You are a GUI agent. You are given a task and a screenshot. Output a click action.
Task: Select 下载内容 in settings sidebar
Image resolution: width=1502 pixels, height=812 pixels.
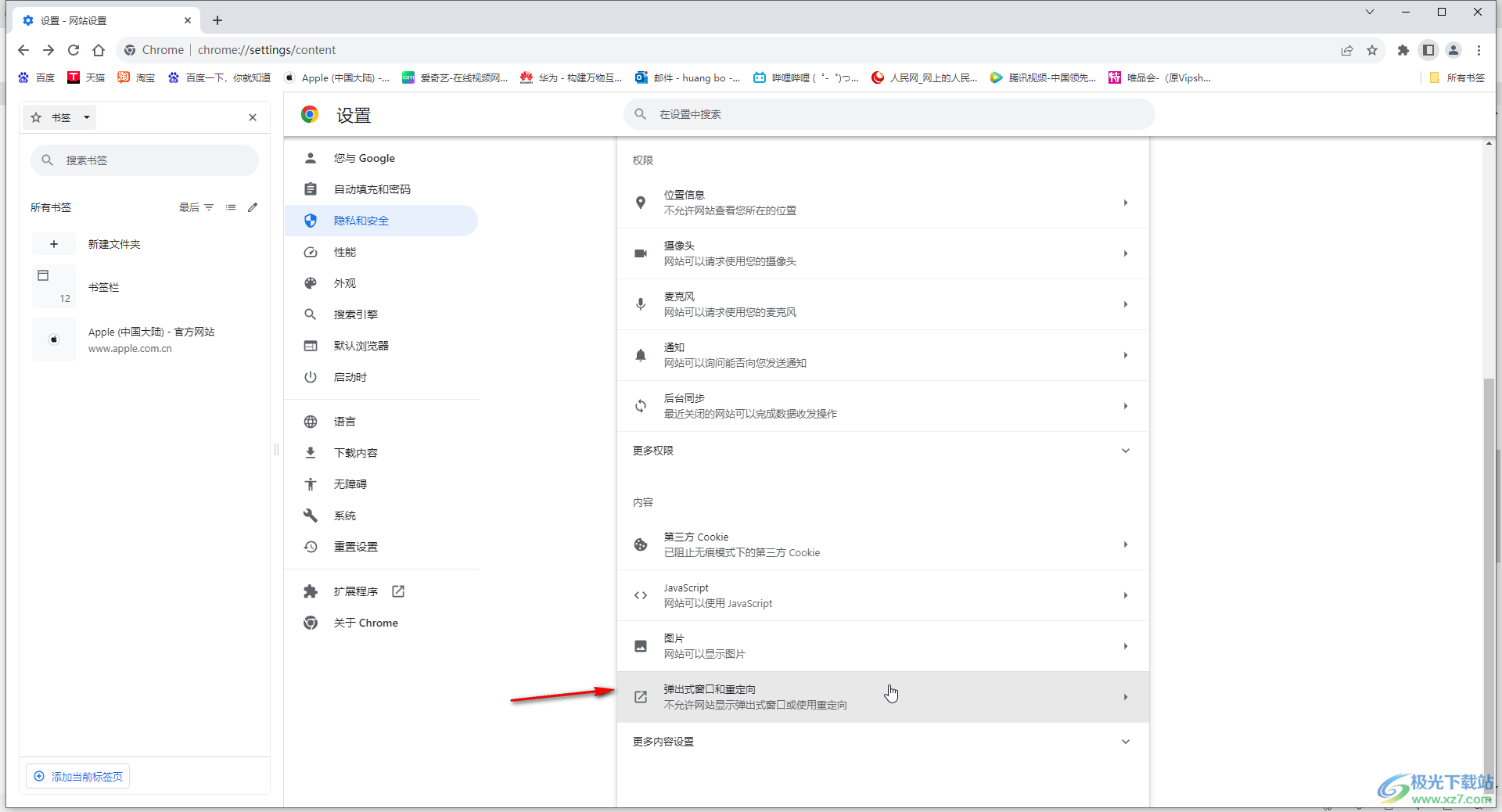(356, 453)
